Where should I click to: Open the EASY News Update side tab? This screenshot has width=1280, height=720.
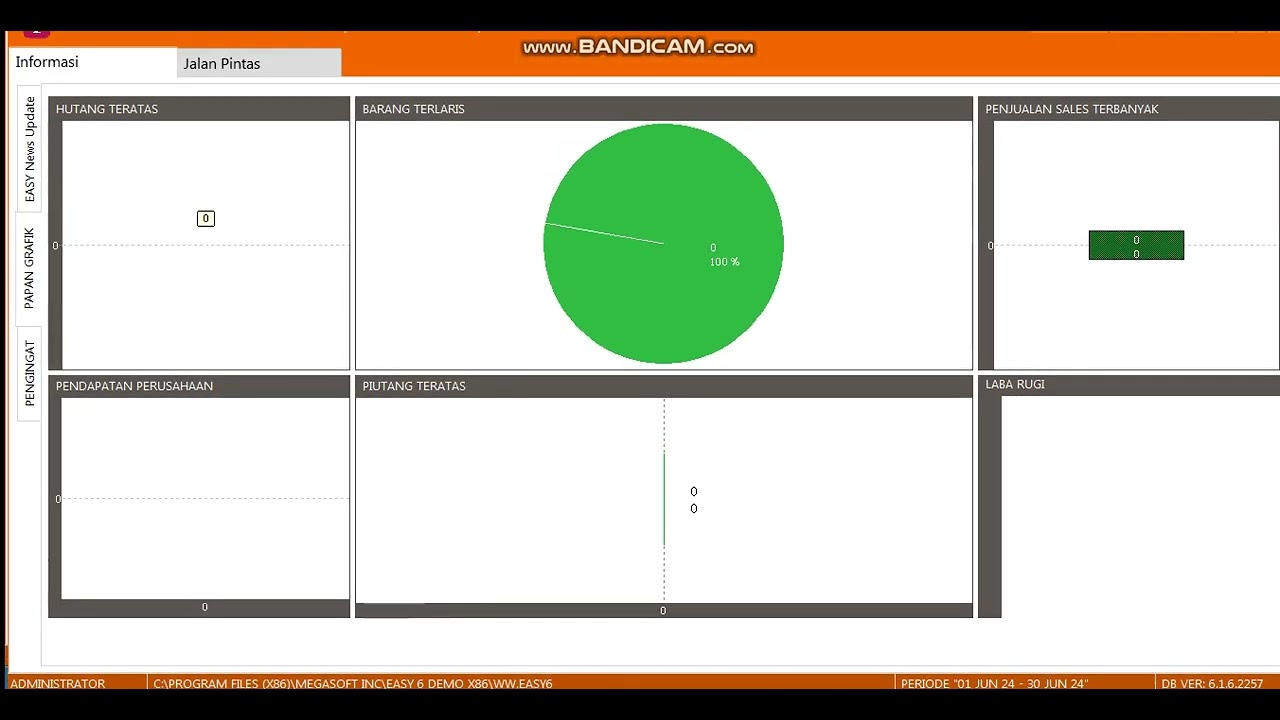point(30,149)
